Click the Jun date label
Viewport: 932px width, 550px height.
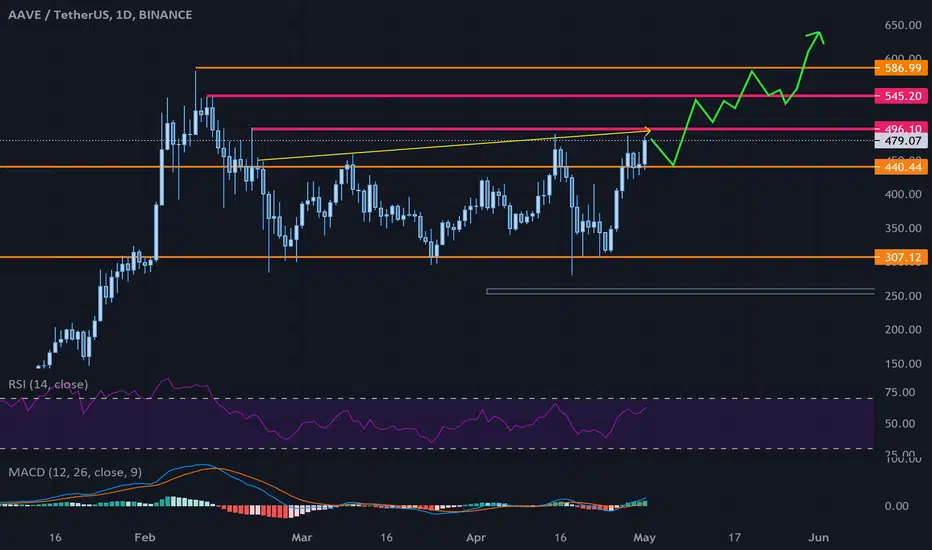click(818, 538)
